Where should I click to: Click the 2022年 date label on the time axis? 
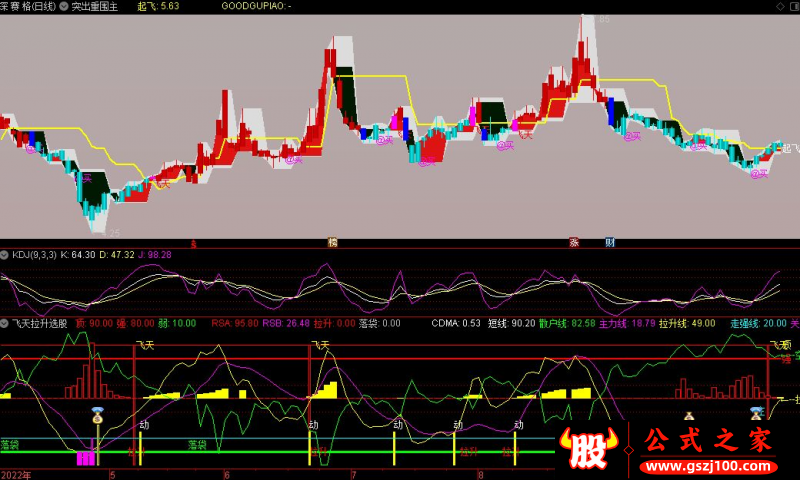[x=16, y=474]
